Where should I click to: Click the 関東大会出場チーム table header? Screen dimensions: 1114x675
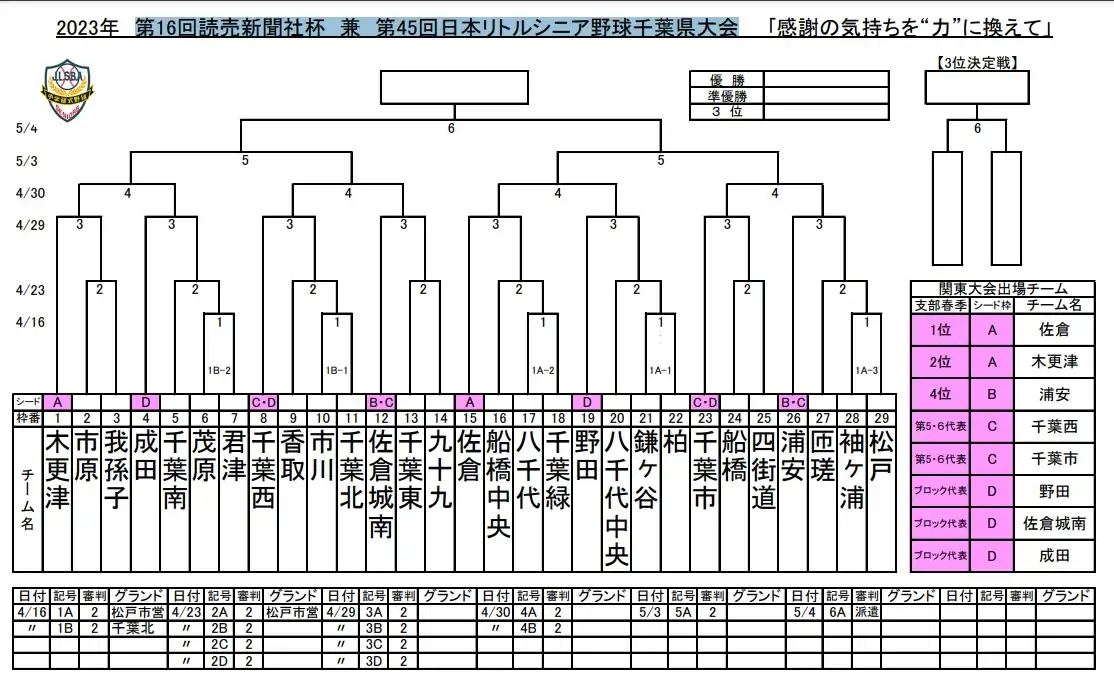[x=1002, y=288]
